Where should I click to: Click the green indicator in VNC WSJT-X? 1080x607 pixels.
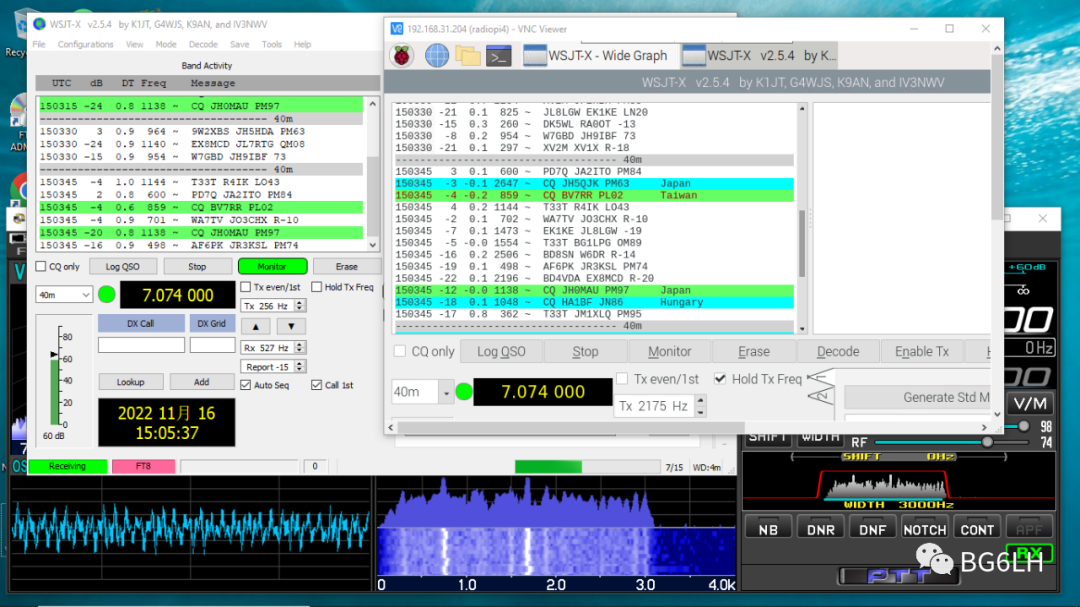464,392
